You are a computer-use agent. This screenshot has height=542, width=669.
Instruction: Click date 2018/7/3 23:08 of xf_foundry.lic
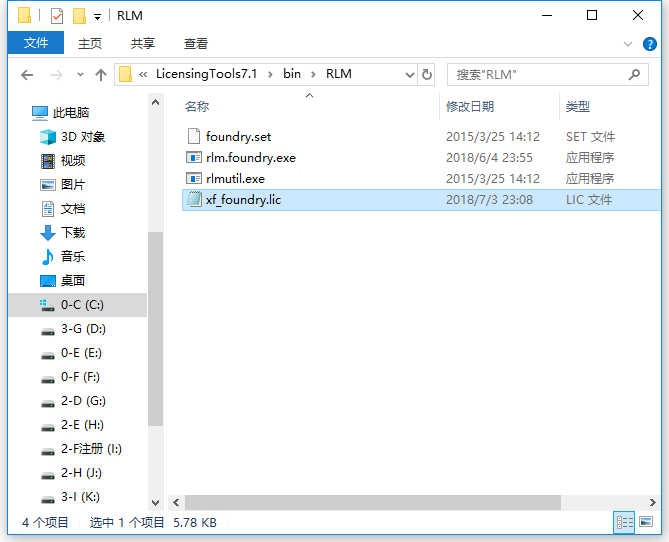[x=489, y=200]
